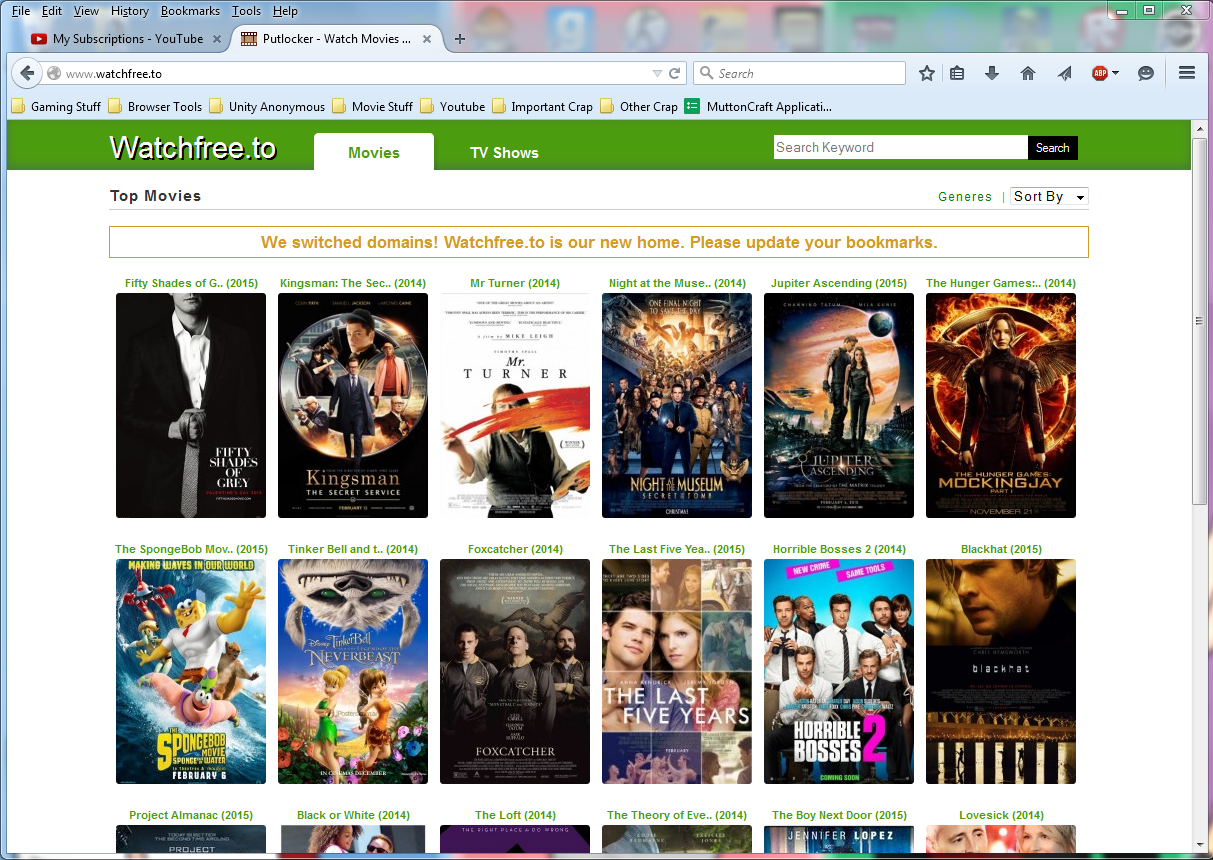1213x860 pixels.
Task: Click the Horrible Bosses 2 poster
Action: pos(839,671)
